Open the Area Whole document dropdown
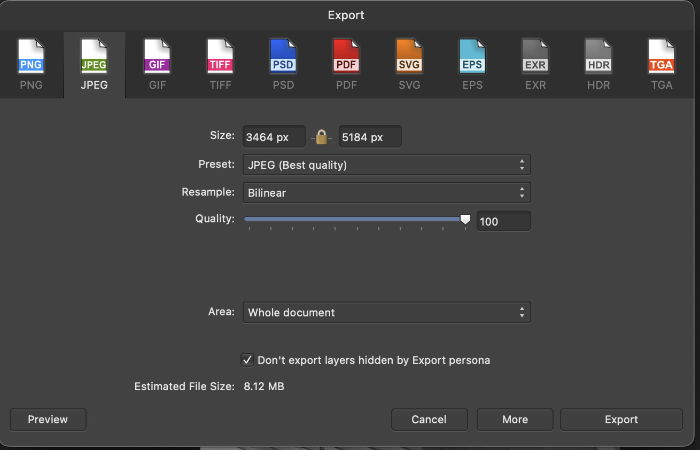This screenshot has width=700, height=450. (385, 312)
